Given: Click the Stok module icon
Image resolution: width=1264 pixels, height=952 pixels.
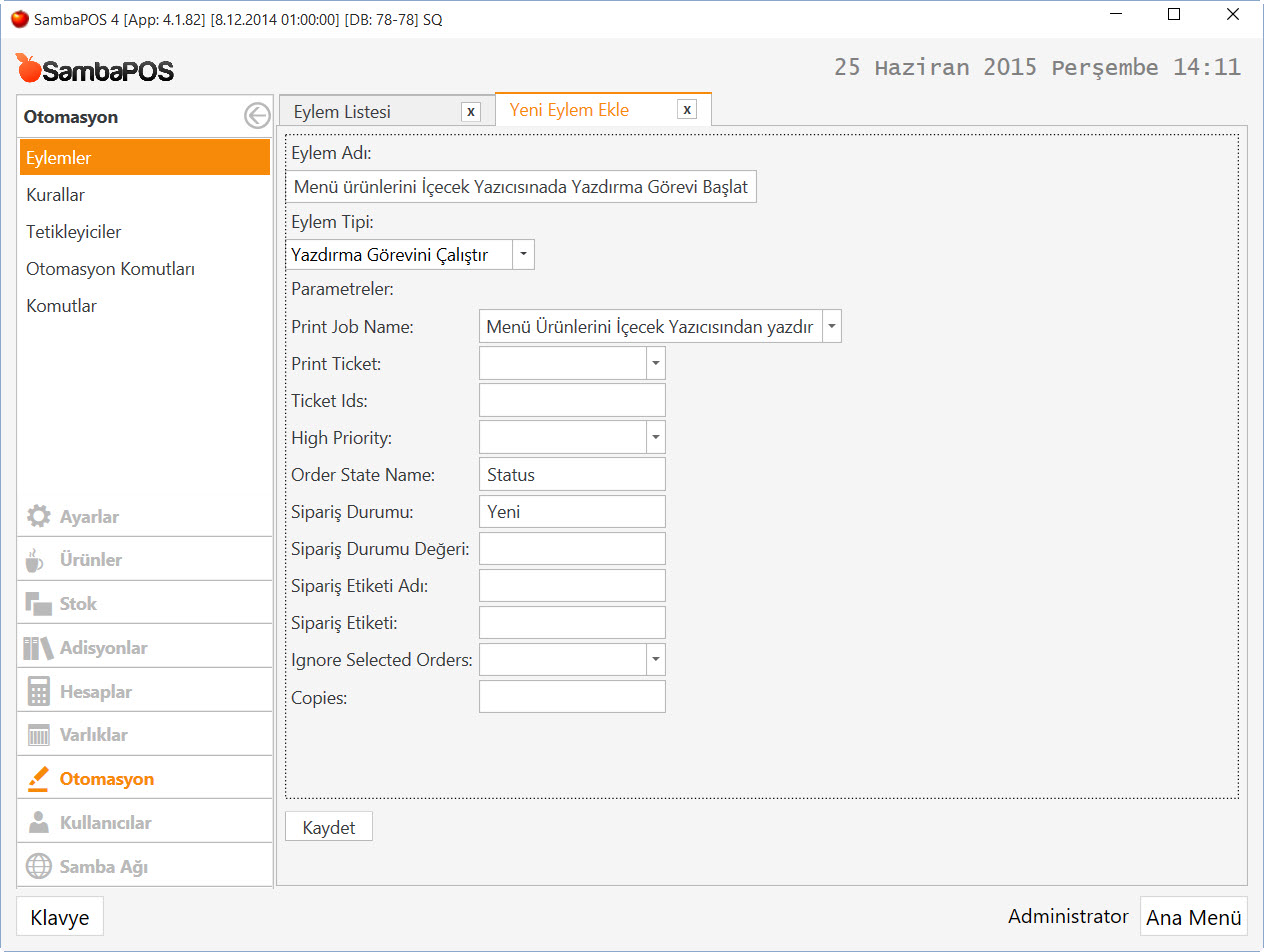Looking at the screenshot, I should (38, 604).
